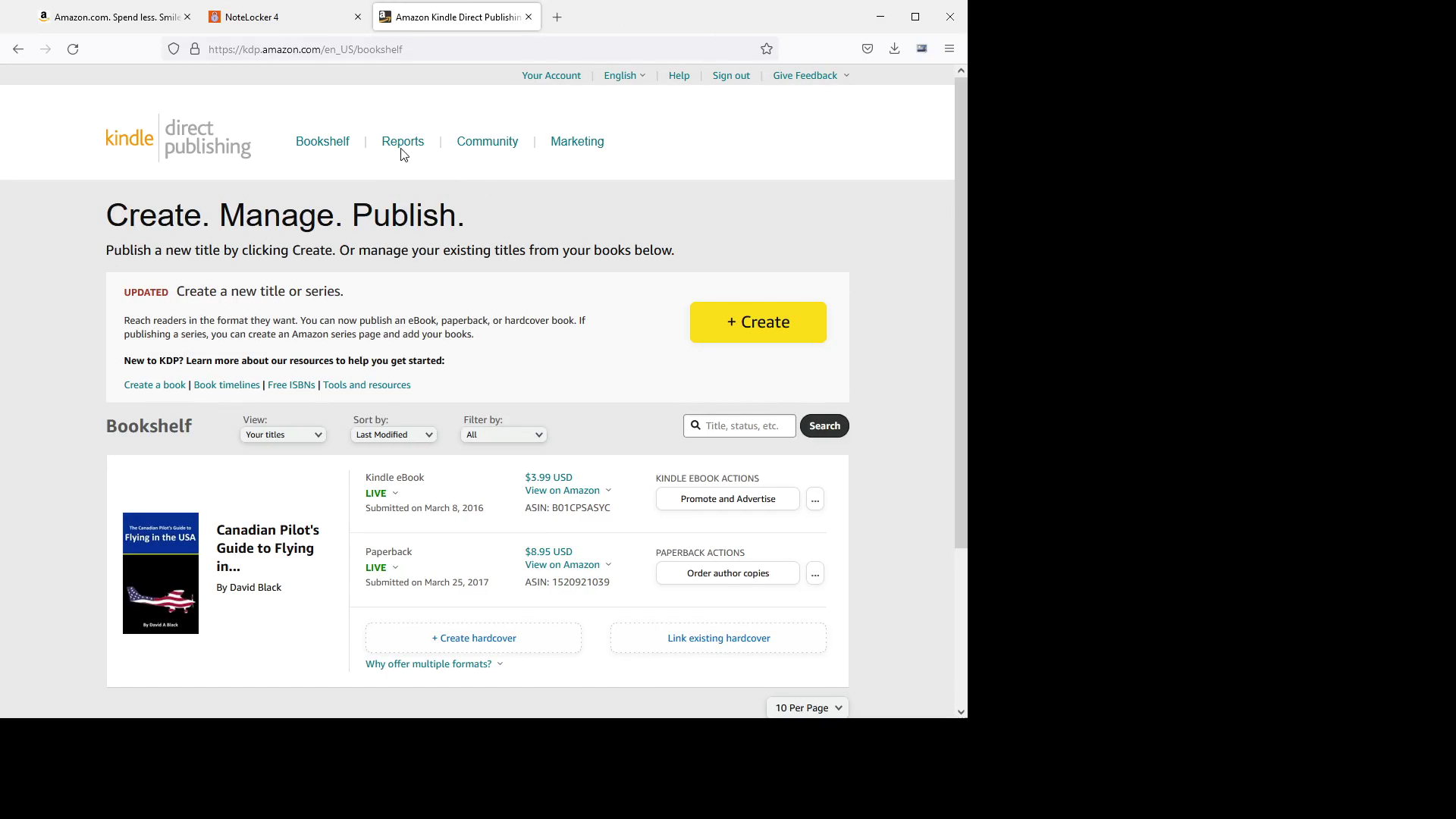The height and width of the screenshot is (819, 1456).
Task: Close the Amazon.com tab
Action: pyautogui.click(x=187, y=17)
